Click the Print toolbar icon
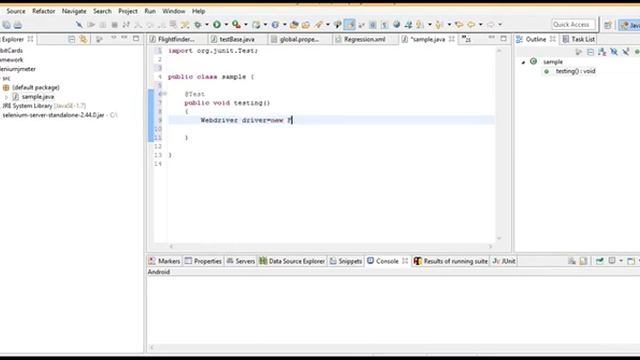This screenshot has width=640, height=360. tap(18, 24)
